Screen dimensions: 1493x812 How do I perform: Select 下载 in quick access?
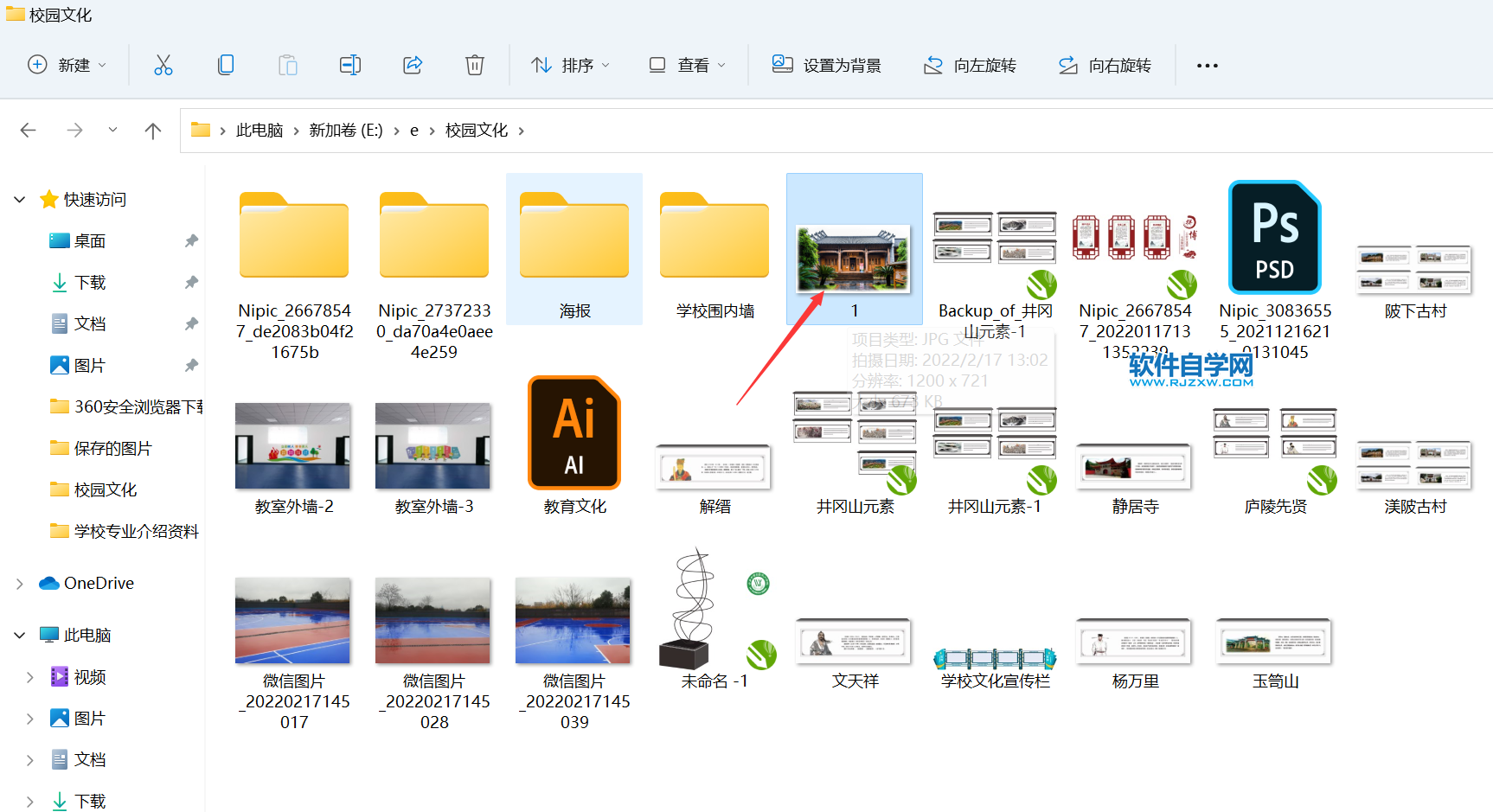point(90,283)
